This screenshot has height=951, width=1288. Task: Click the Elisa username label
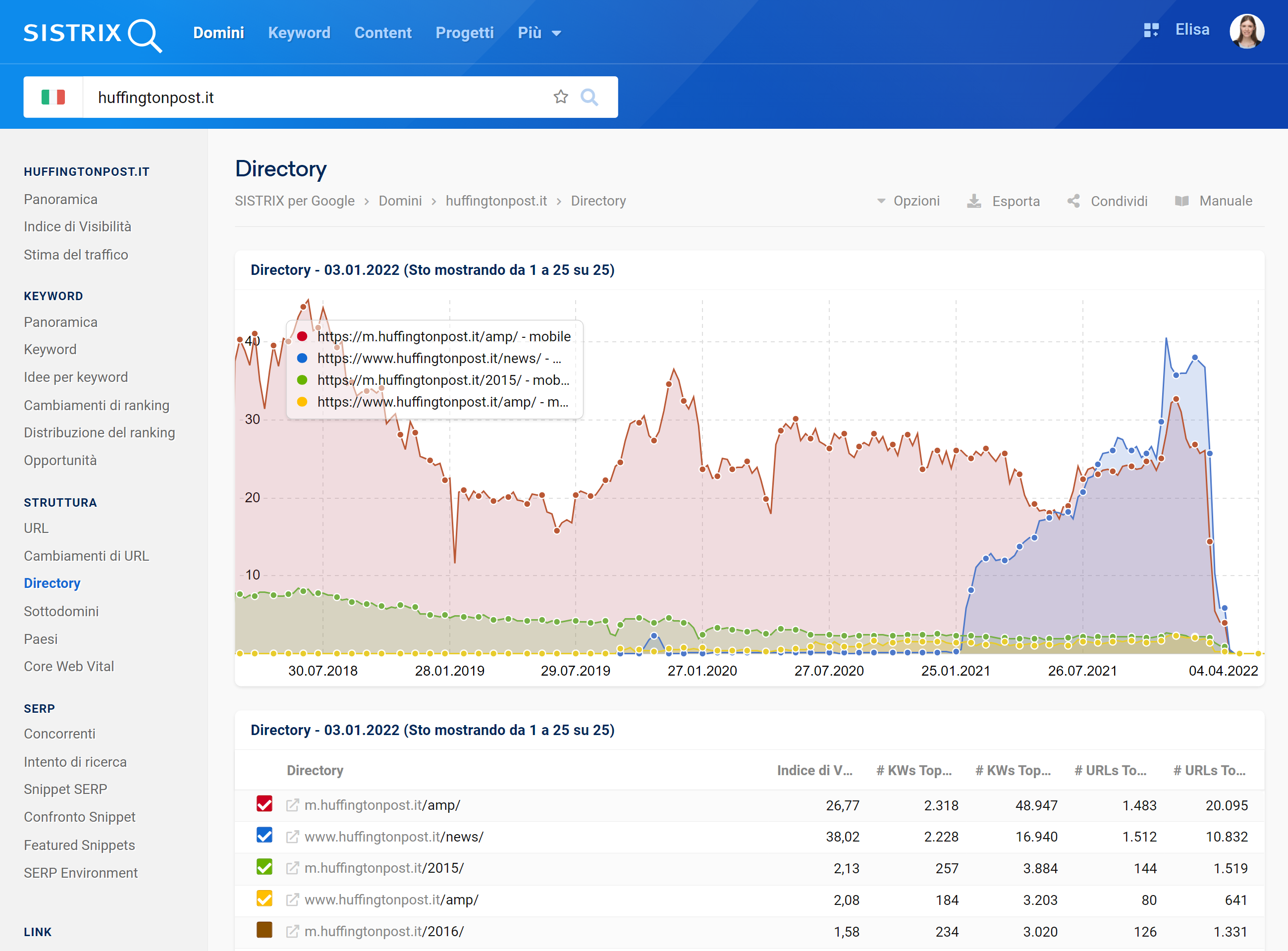click(x=1192, y=29)
